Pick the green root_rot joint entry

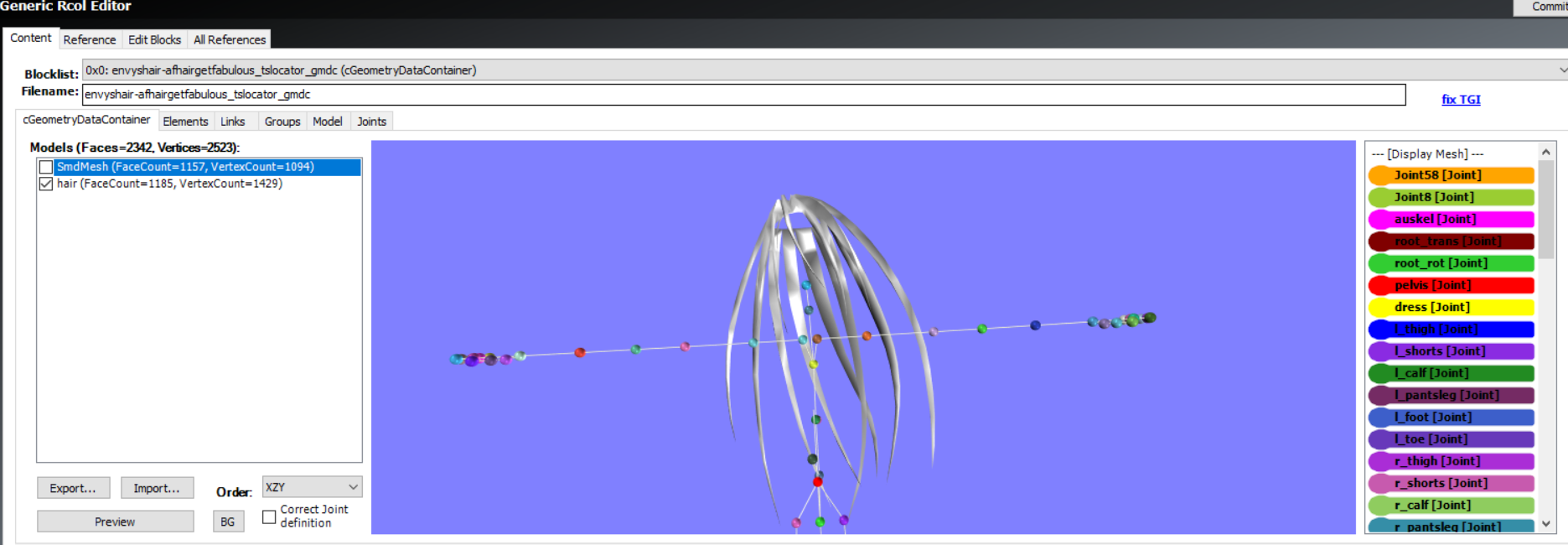(x=1451, y=263)
